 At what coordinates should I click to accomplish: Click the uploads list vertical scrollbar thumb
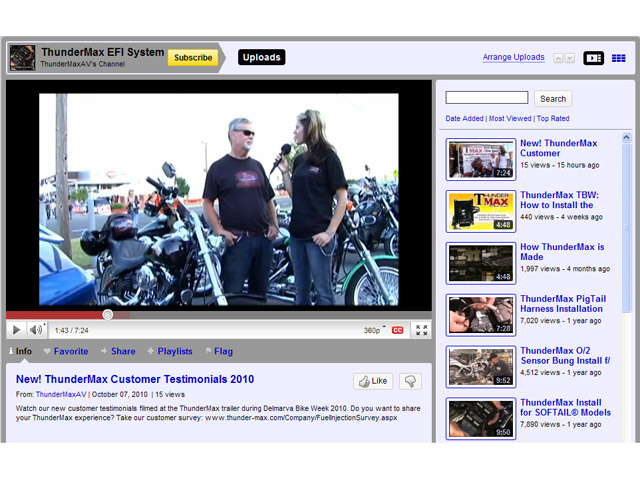(x=626, y=228)
